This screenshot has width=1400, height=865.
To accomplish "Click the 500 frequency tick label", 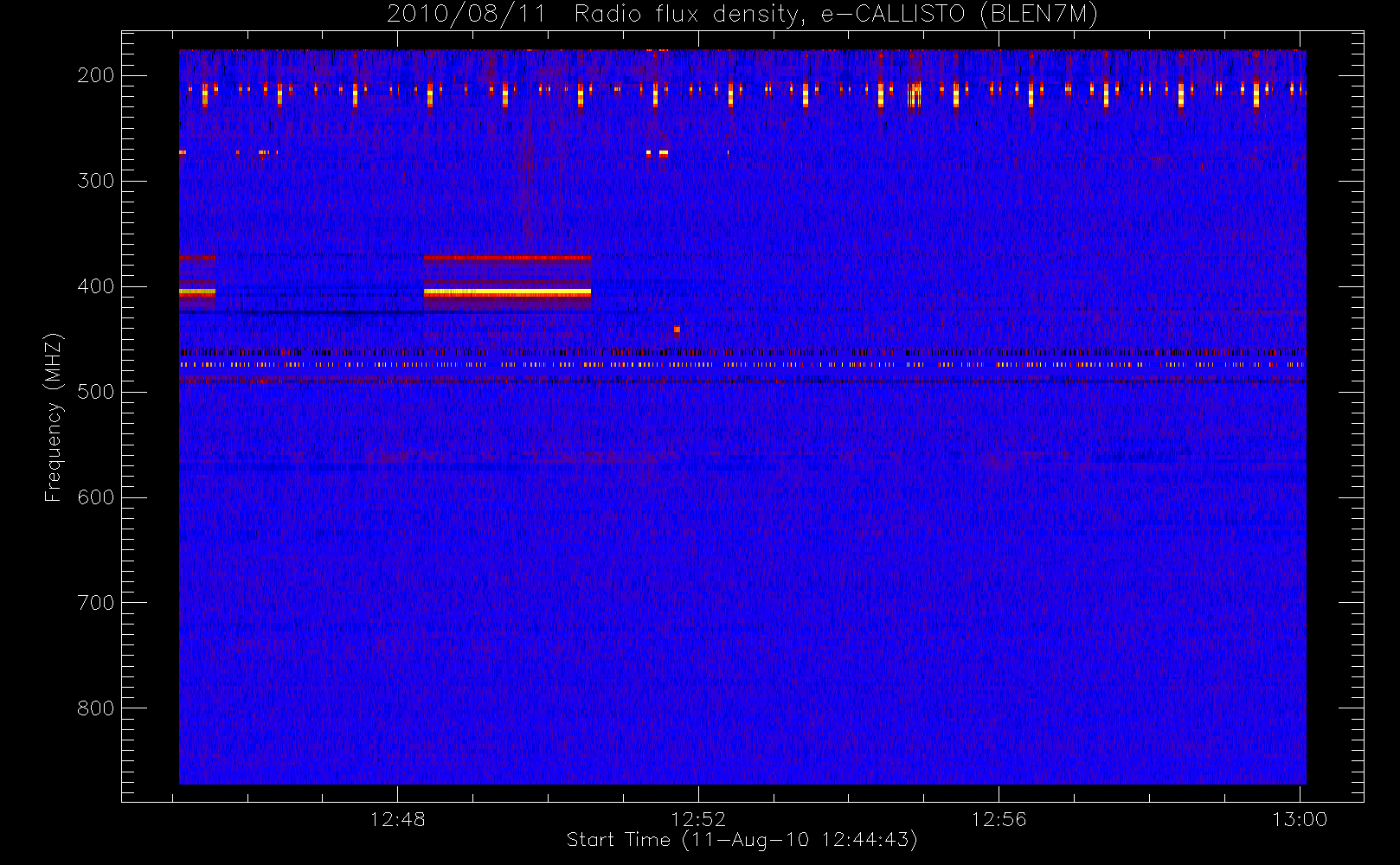I will click(x=96, y=392).
